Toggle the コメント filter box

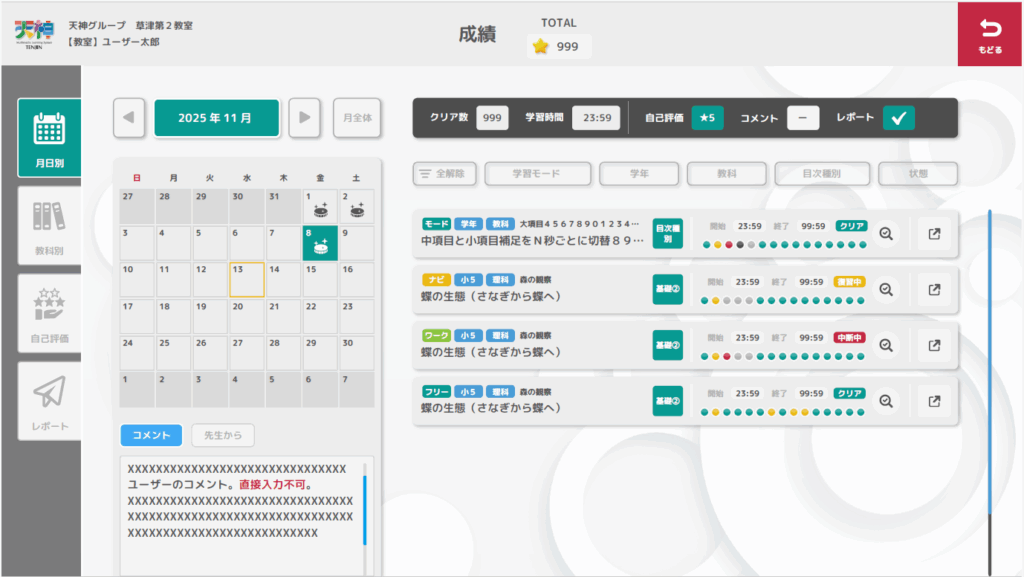803,118
